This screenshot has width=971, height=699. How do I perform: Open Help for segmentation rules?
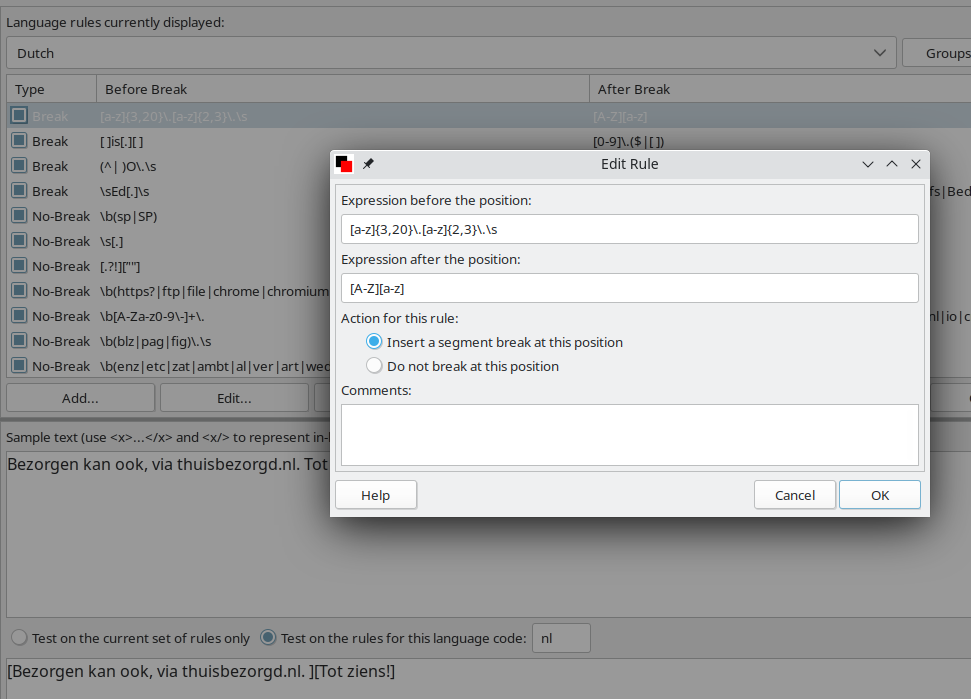[x=375, y=494]
